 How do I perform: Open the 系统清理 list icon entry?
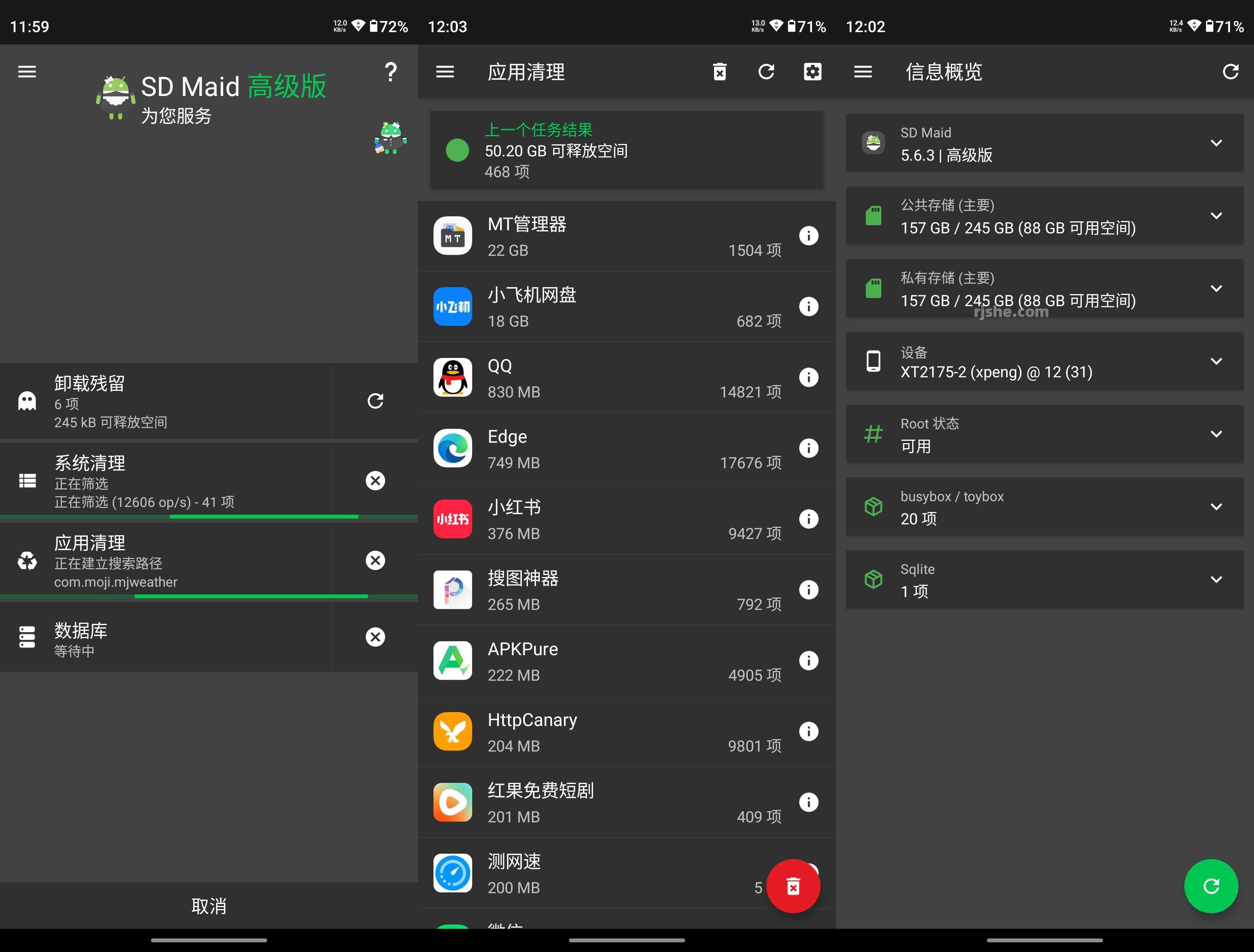click(27, 481)
